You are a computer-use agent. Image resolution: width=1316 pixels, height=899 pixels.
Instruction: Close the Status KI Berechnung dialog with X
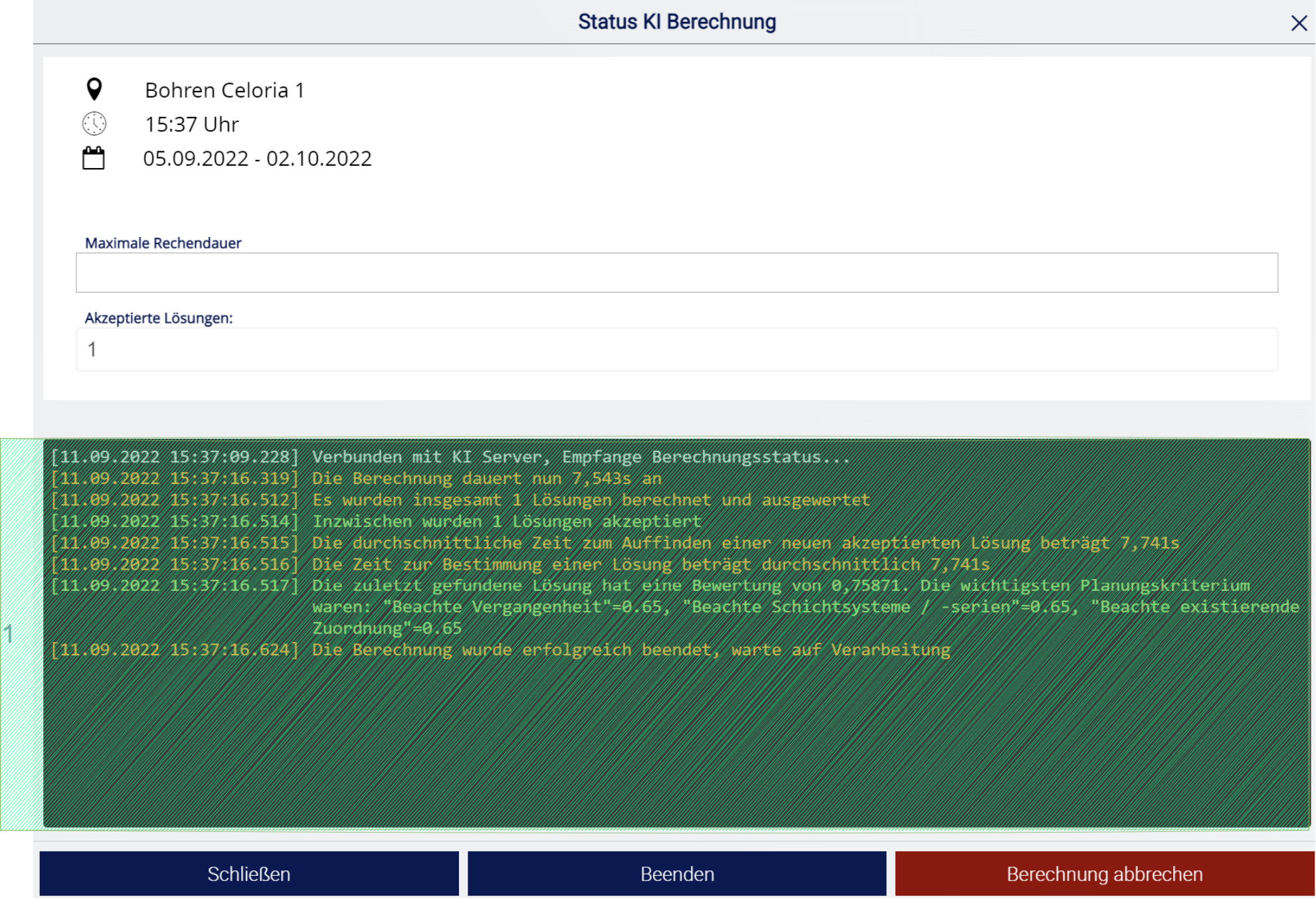click(x=1299, y=23)
